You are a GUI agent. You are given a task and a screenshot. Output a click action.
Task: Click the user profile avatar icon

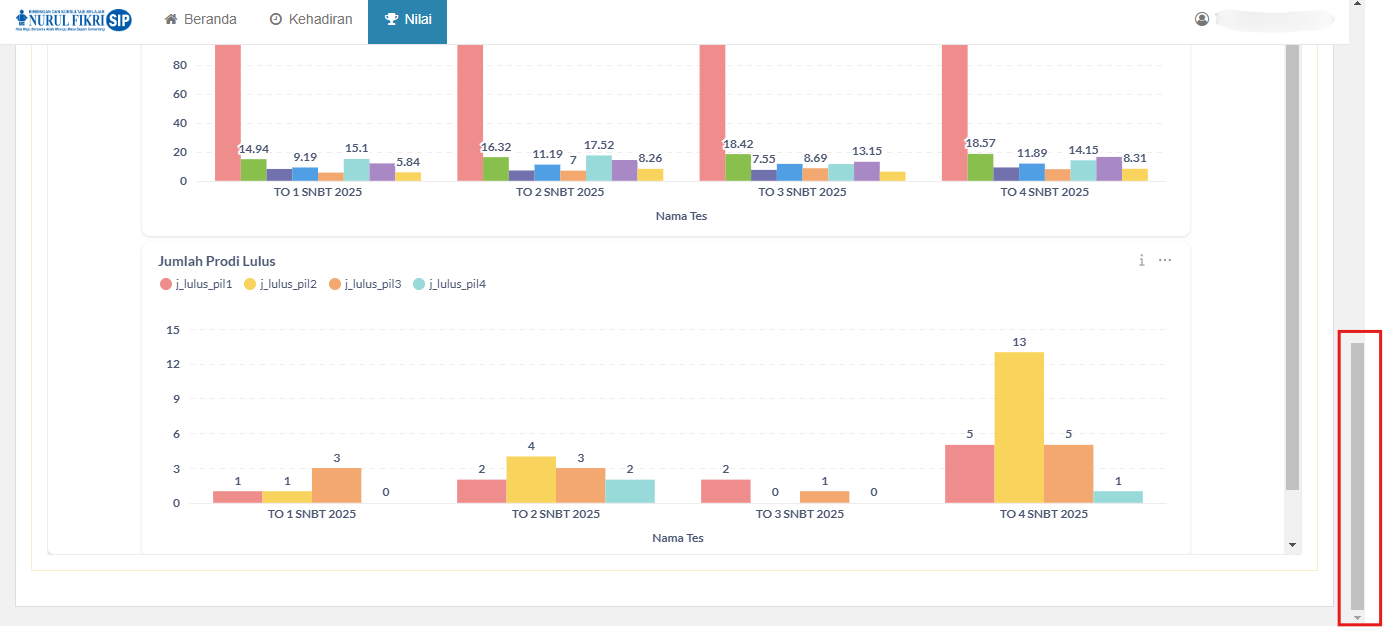point(1202,19)
